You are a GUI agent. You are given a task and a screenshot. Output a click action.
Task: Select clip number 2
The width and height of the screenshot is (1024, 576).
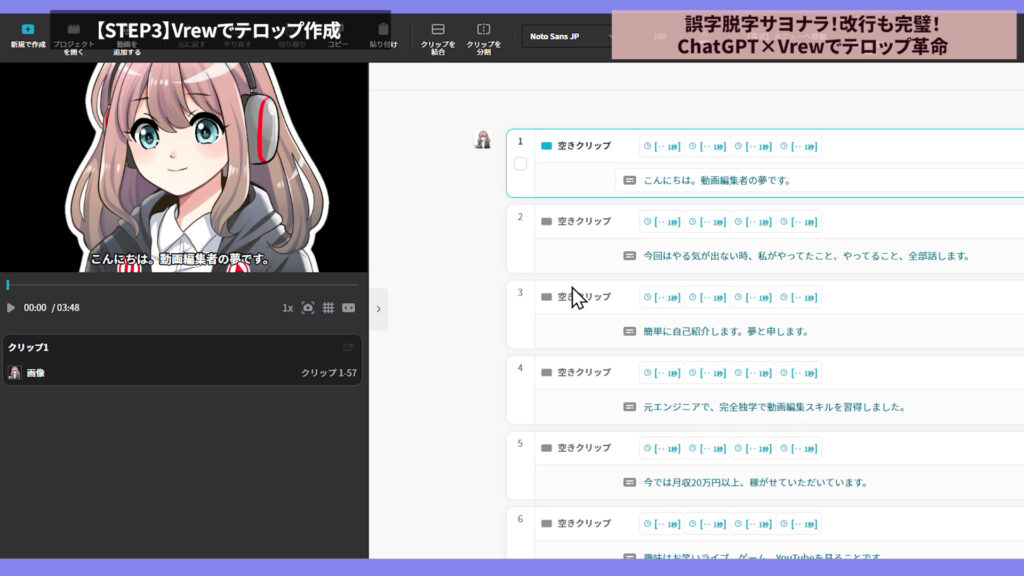(520, 217)
